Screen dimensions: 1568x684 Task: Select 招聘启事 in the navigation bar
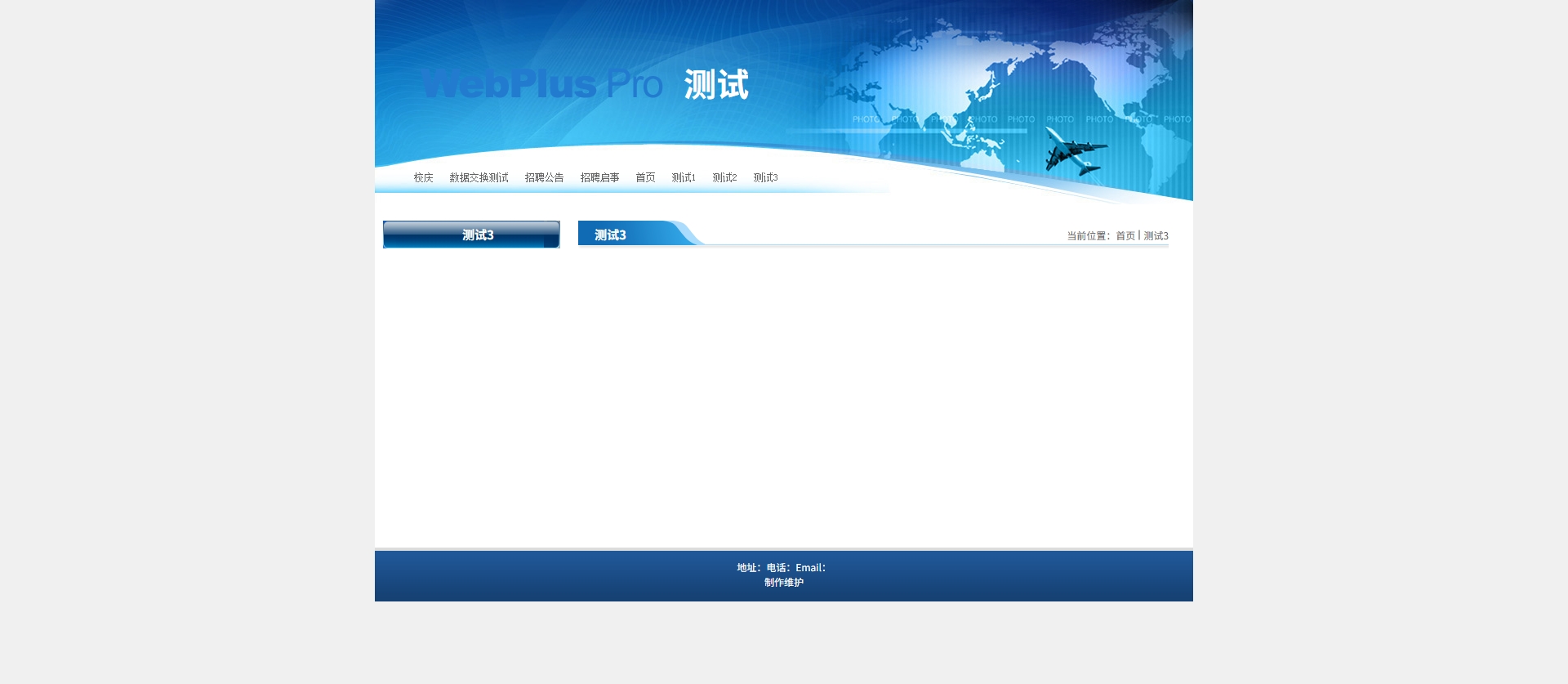coord(599,177)
